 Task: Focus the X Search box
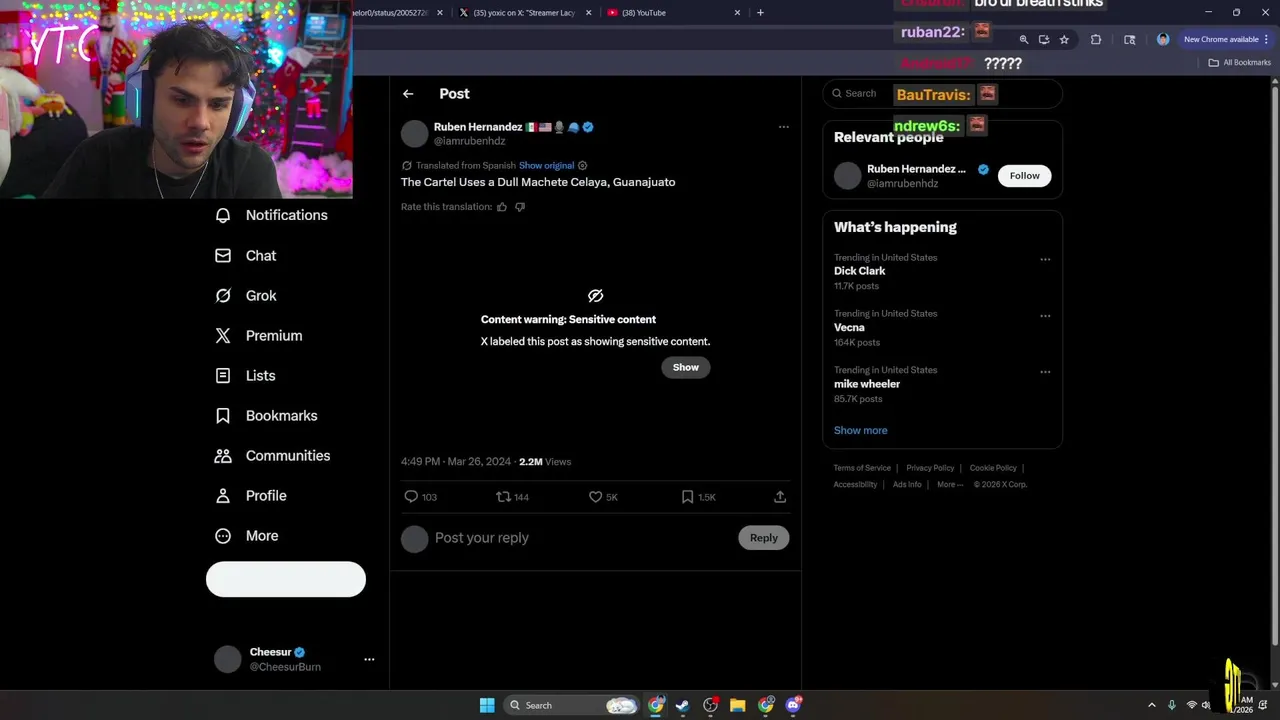coord(942,93)
